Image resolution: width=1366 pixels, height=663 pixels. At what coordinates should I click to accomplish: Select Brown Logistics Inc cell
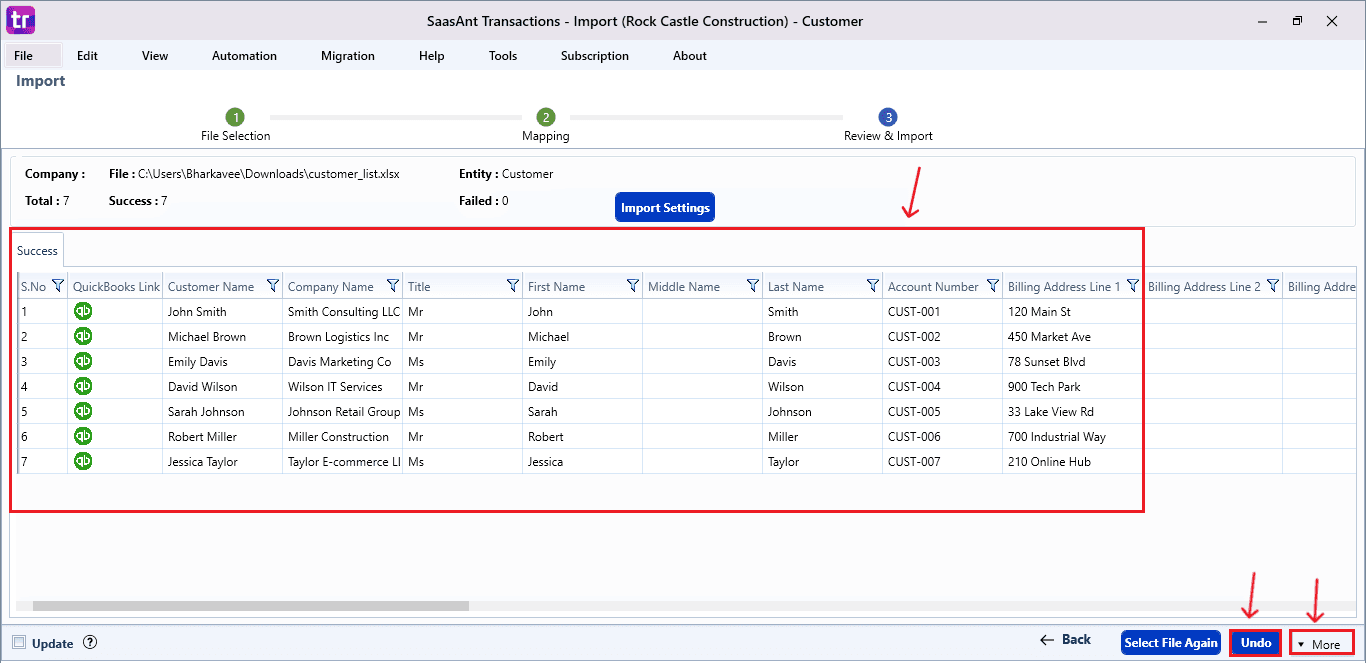pyautogui.click(x=342, y=336)
